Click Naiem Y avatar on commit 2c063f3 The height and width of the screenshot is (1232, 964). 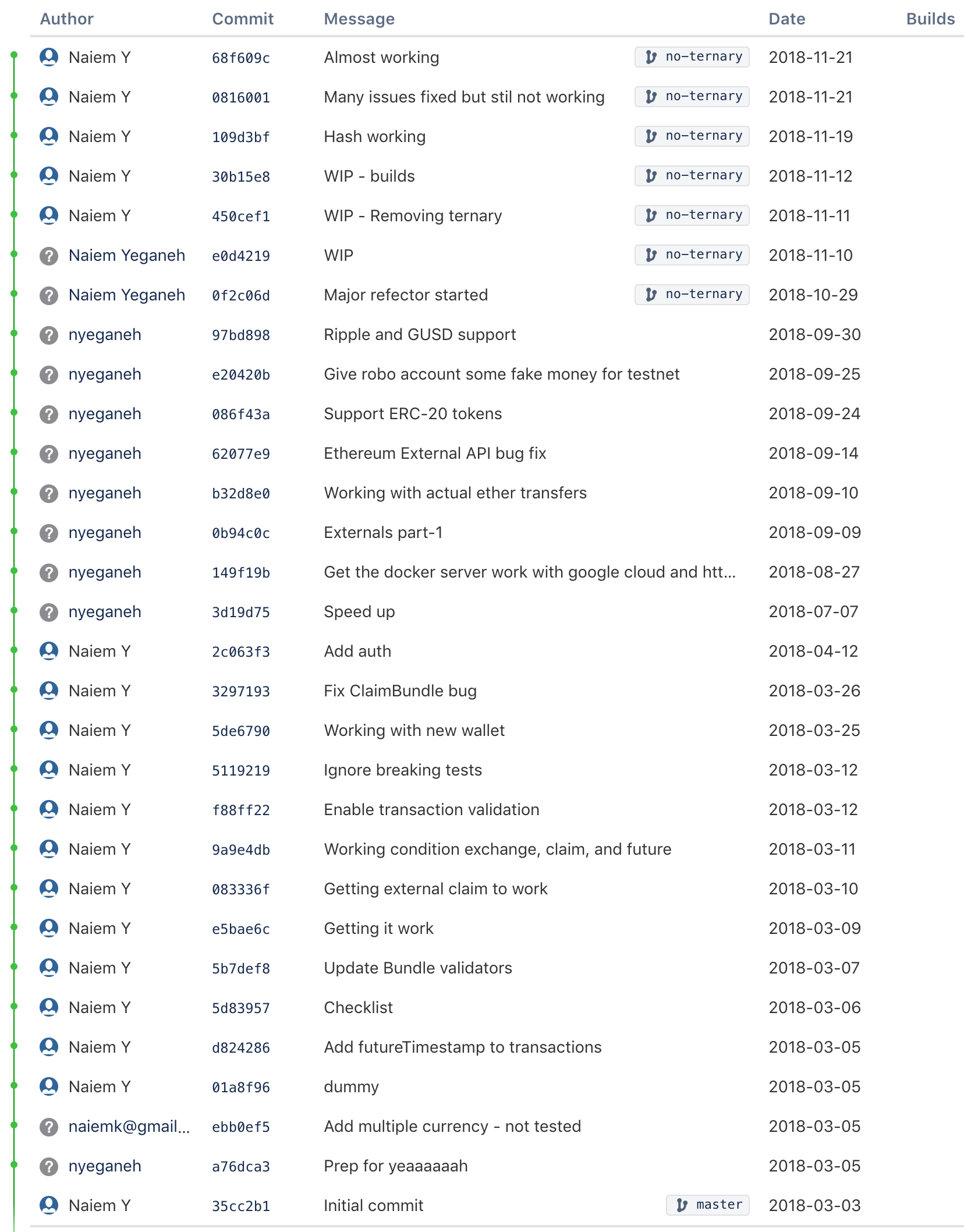click(x=49, y=651)
